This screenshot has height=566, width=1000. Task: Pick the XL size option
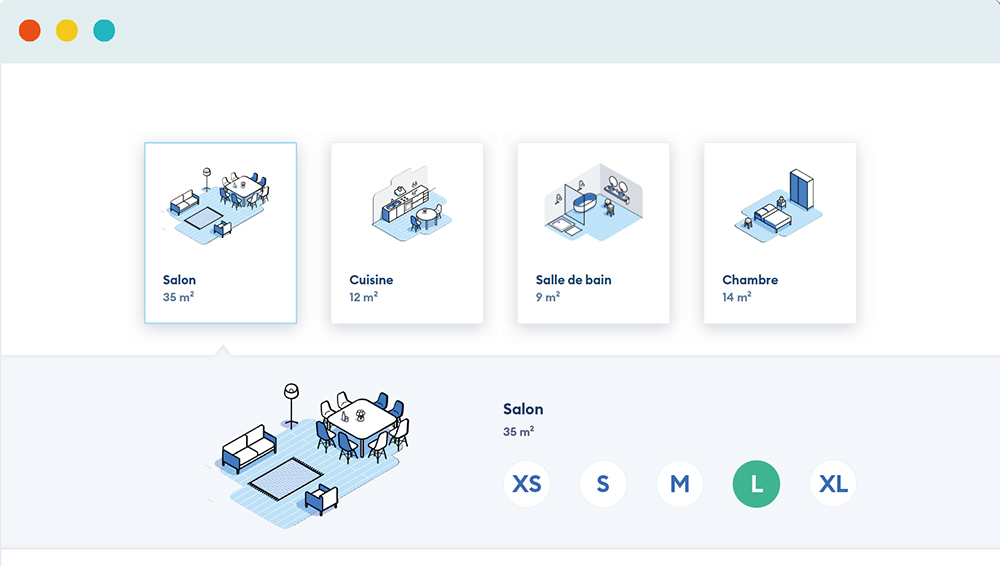point(833,485)
